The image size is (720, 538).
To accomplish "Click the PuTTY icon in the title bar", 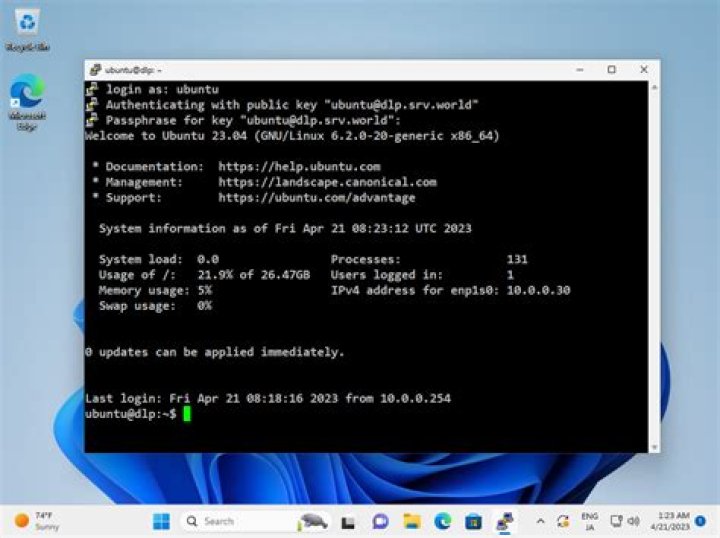I will coord(95,70).
